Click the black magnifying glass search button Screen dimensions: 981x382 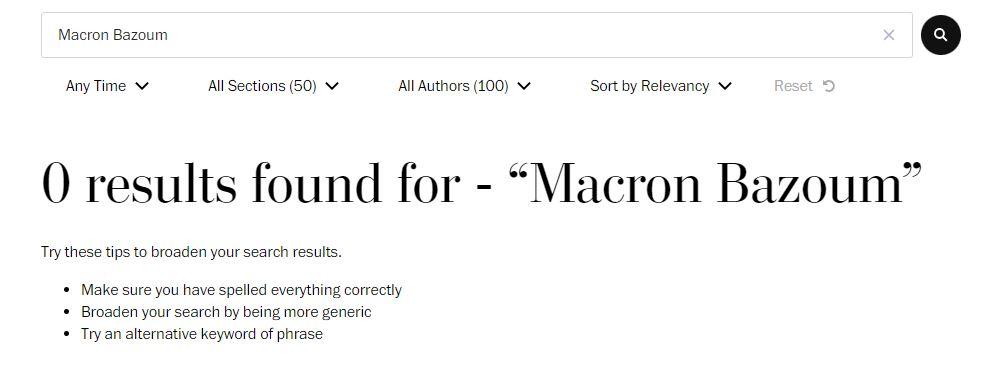pos(940,35)
